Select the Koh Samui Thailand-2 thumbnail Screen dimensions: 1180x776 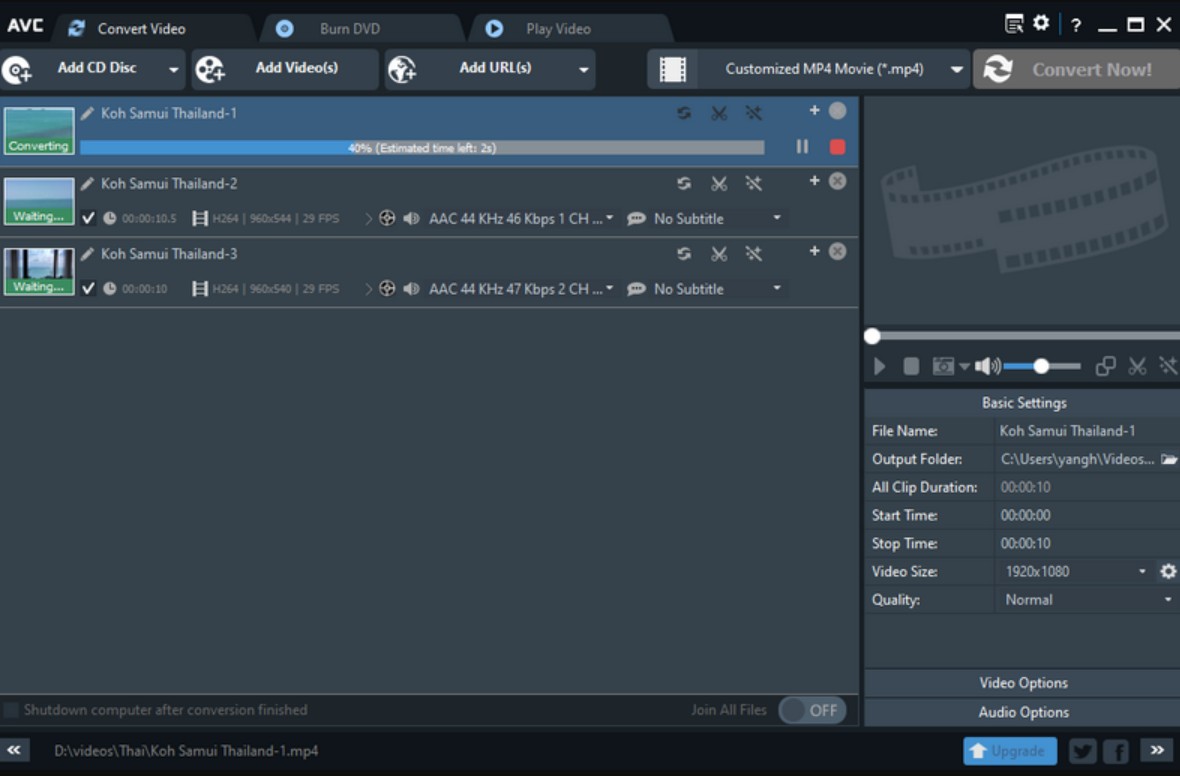point(38,201)
